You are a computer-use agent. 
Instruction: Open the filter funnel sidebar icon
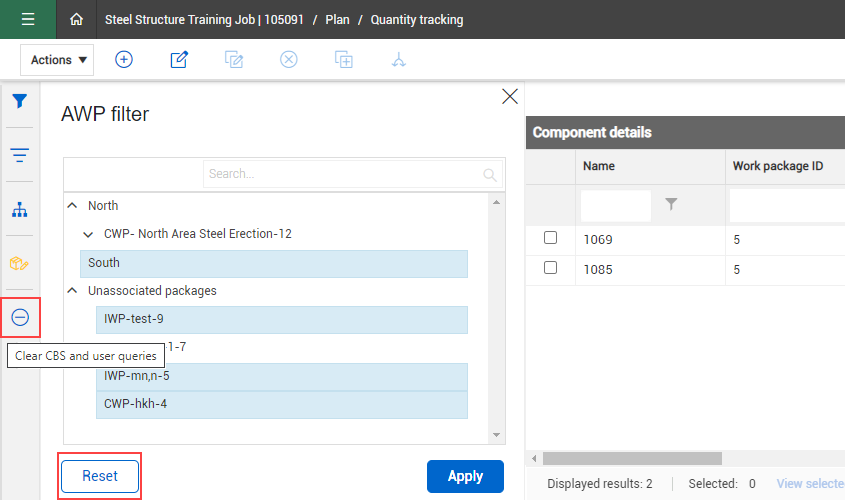tap(20, 101)
